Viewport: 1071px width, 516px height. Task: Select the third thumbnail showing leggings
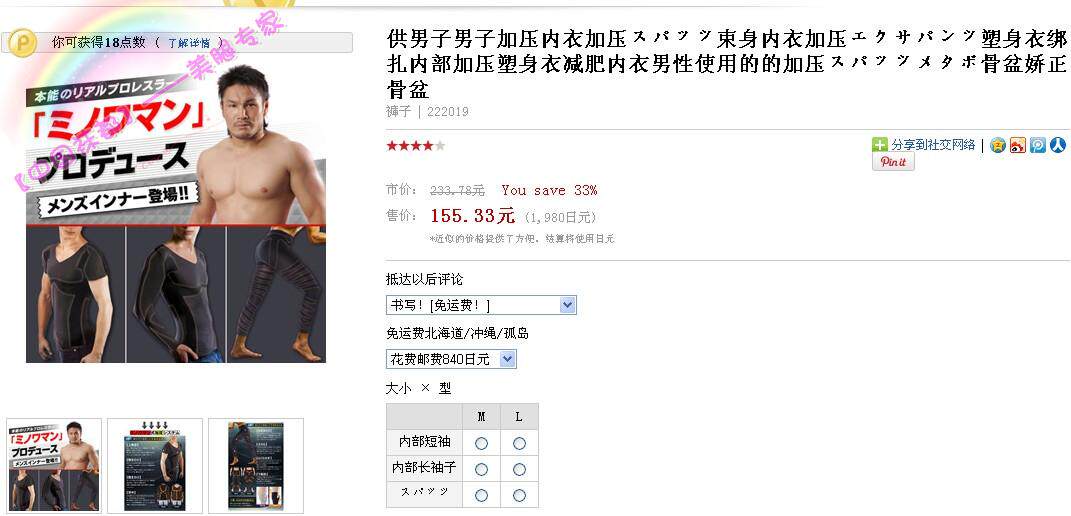pos(256,465)
